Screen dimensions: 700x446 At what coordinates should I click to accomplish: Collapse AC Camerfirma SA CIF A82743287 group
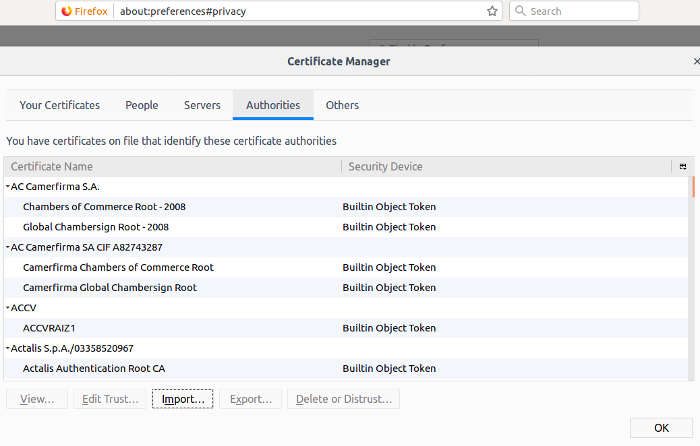[8, 247]
